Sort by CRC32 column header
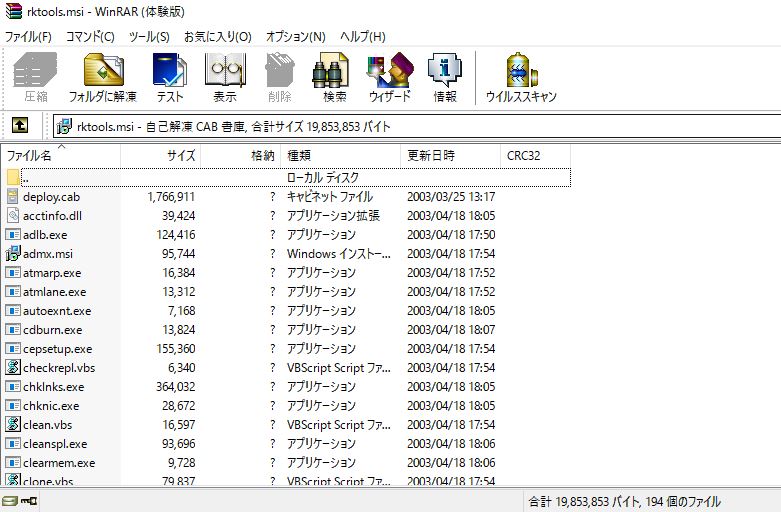781x512 pixels. pos(535,155)
